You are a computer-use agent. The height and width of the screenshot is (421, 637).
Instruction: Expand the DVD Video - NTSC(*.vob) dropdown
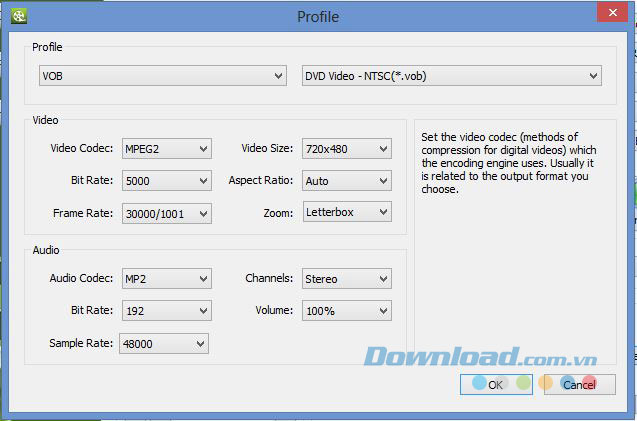[x=452, y=76]
